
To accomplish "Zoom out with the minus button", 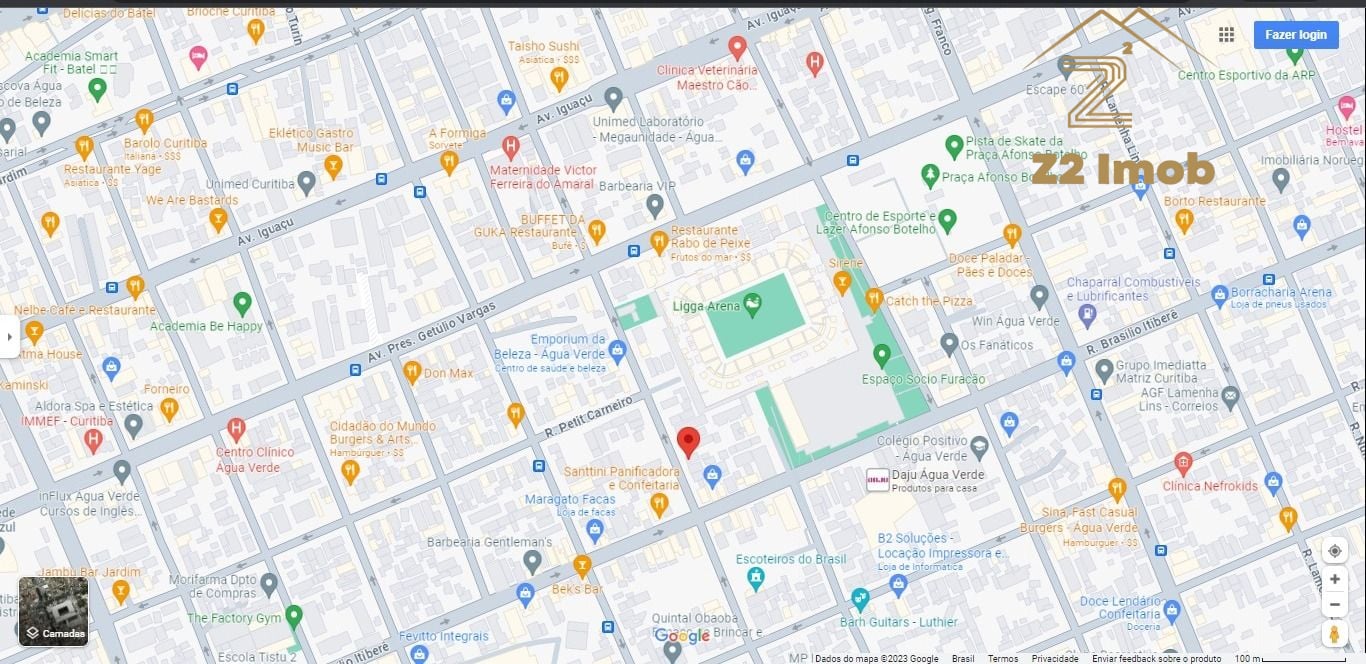I will 1334,604.
